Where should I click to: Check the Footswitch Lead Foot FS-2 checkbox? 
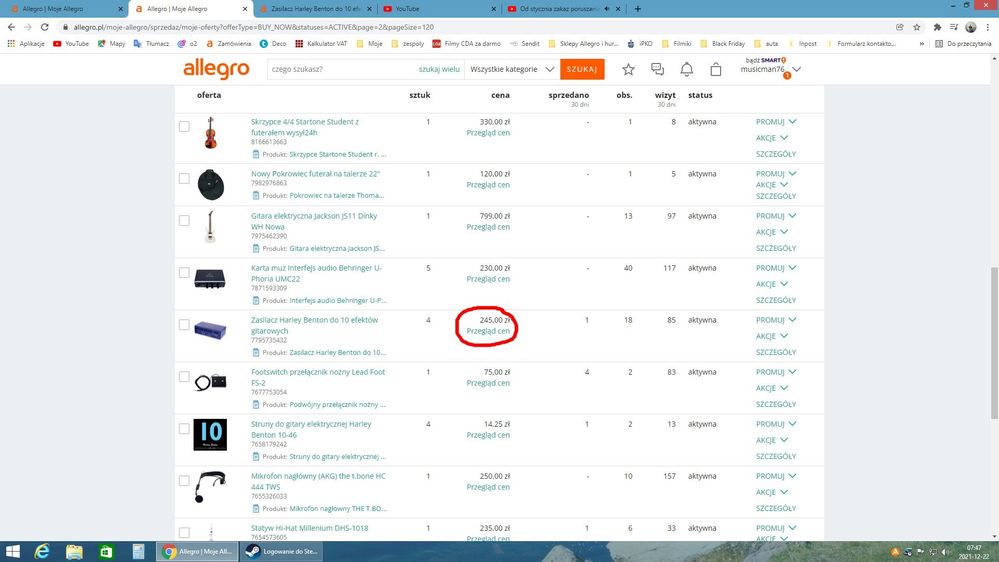184,377
